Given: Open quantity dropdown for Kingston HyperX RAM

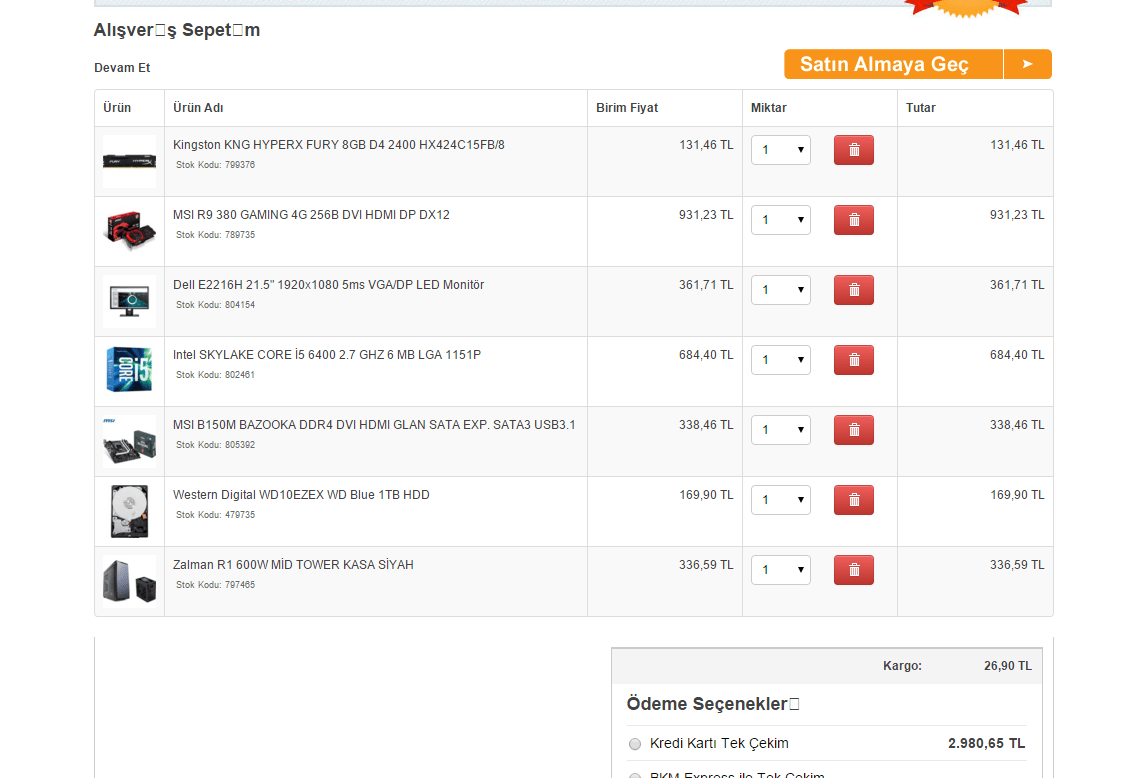Looking at the screenshot, I should coord(780,150).
